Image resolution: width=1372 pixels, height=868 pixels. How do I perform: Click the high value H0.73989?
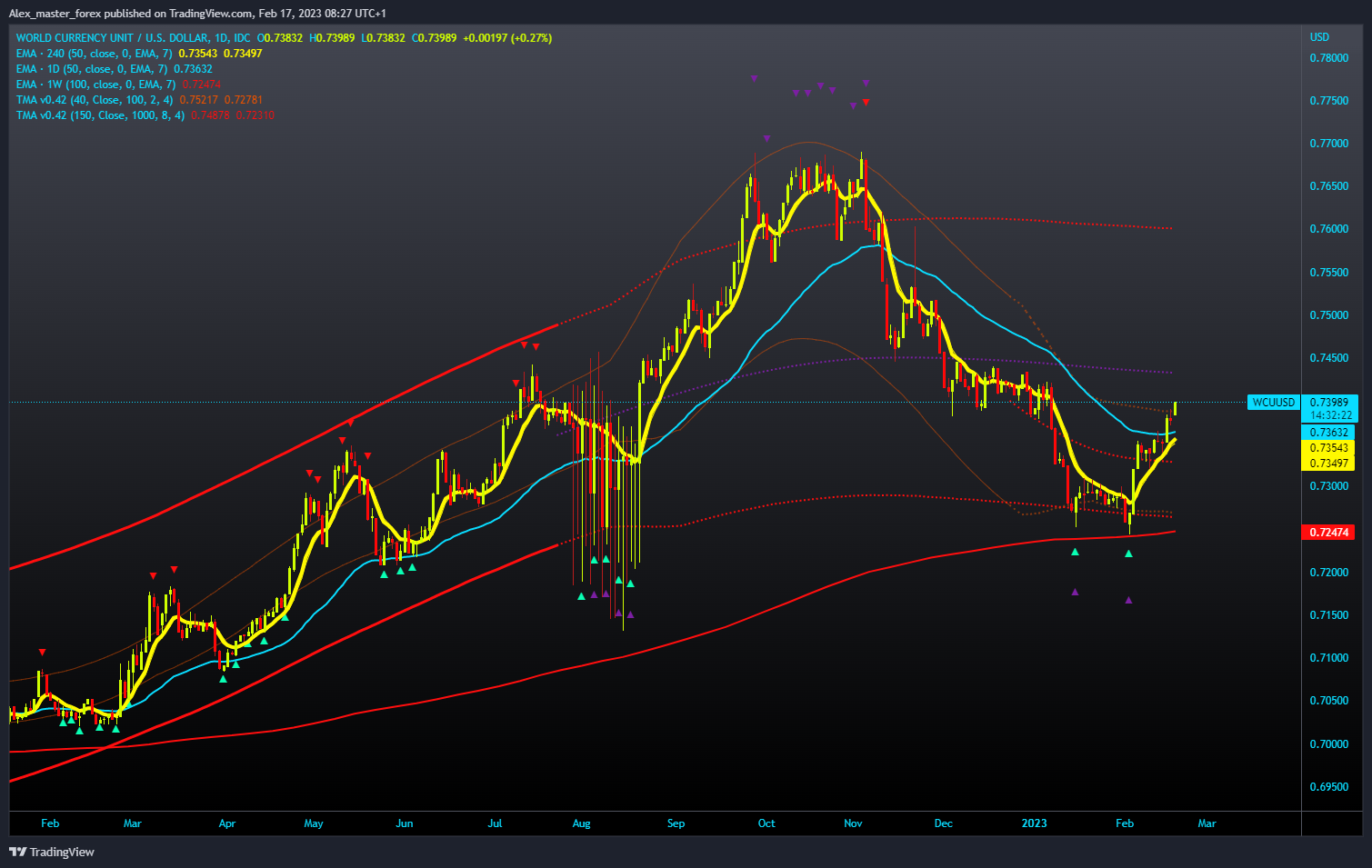(x=332, y=38)
